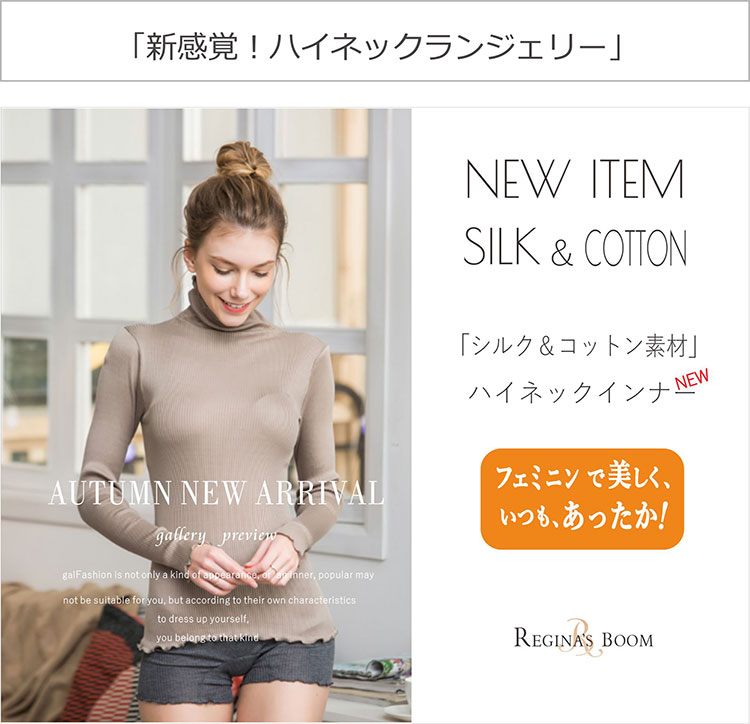
Task: Click the model's gray shorts
Action: (236, 671)
